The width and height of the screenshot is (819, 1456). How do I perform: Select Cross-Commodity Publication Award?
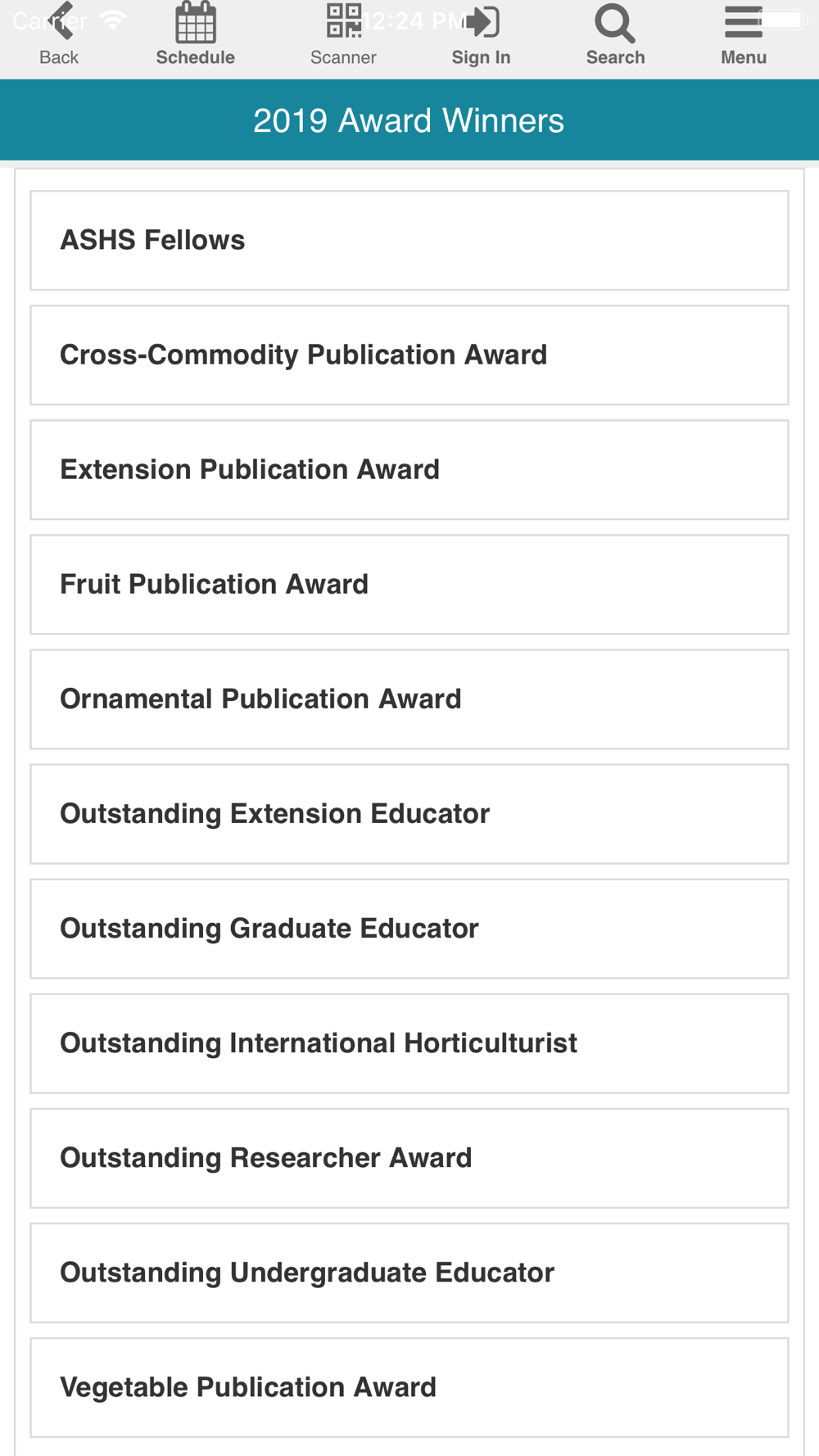coord(409,355)
